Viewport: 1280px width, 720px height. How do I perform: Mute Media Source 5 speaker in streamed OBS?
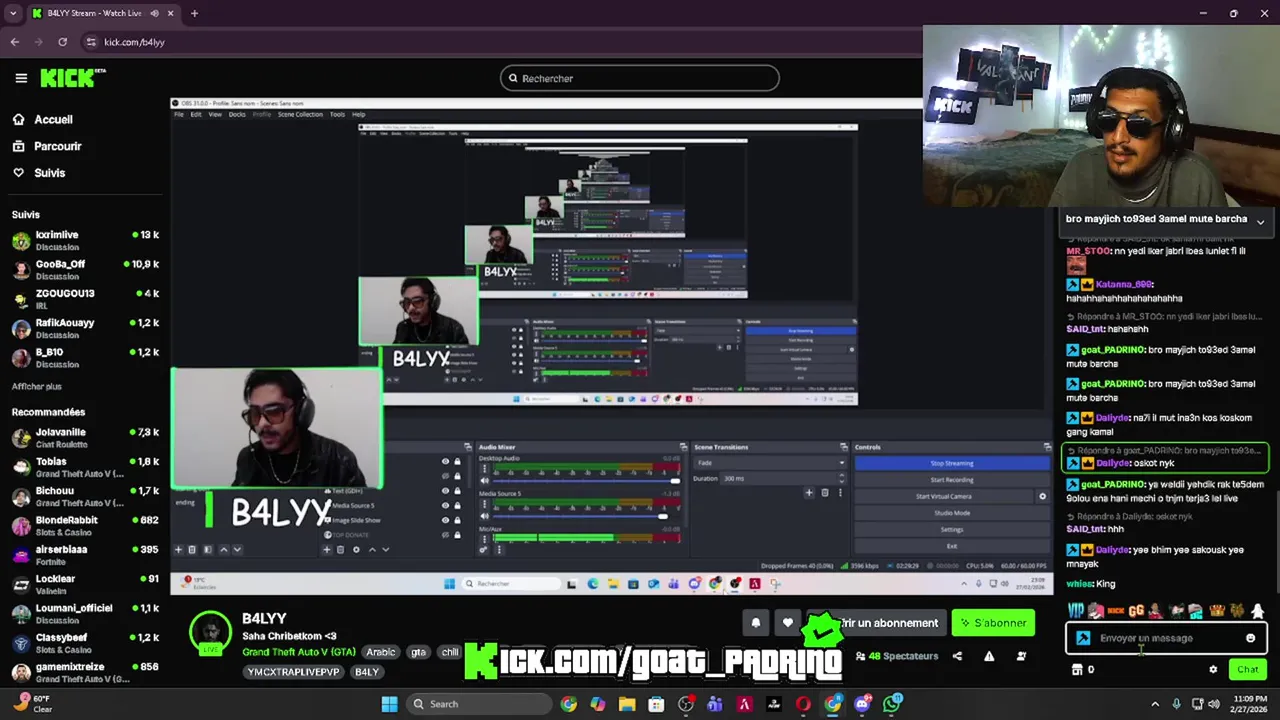coord(485,516)
